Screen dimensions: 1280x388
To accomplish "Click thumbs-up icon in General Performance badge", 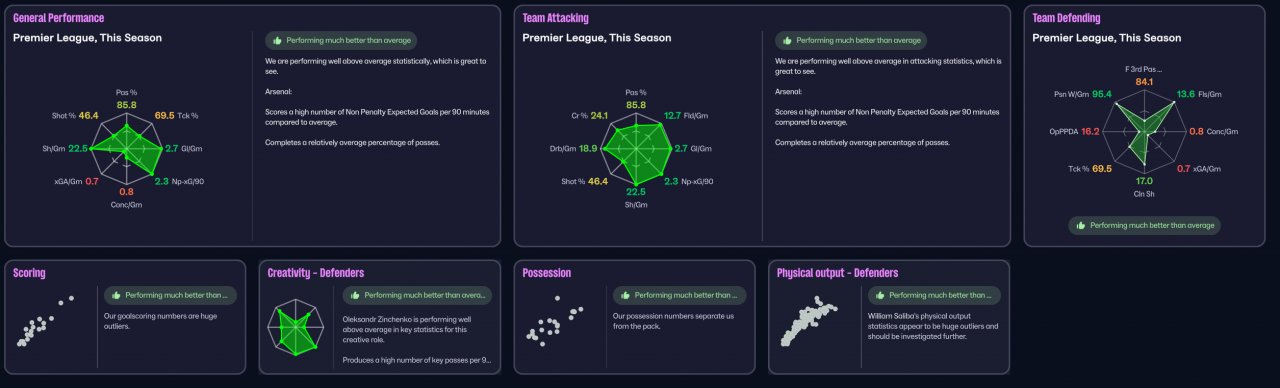I will pyautogui.click(x=277, y=41).
